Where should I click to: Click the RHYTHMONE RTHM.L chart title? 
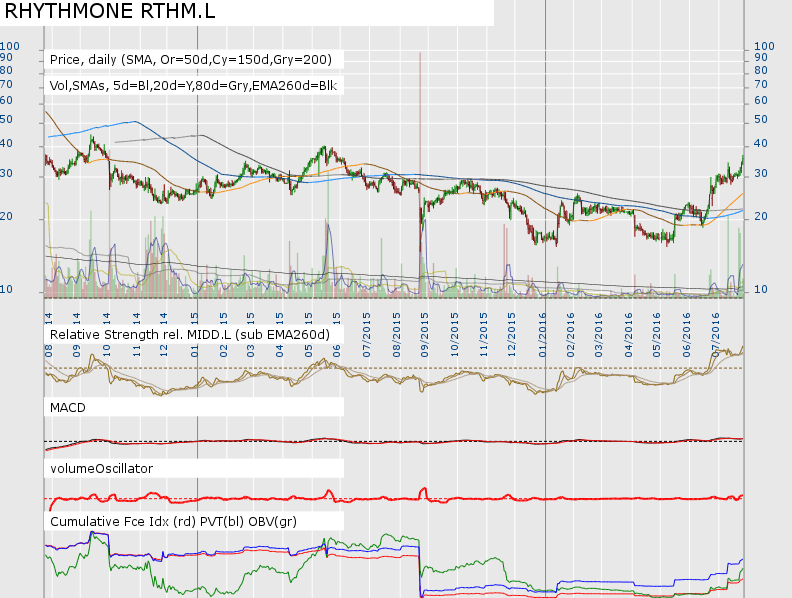click(109, 12)
